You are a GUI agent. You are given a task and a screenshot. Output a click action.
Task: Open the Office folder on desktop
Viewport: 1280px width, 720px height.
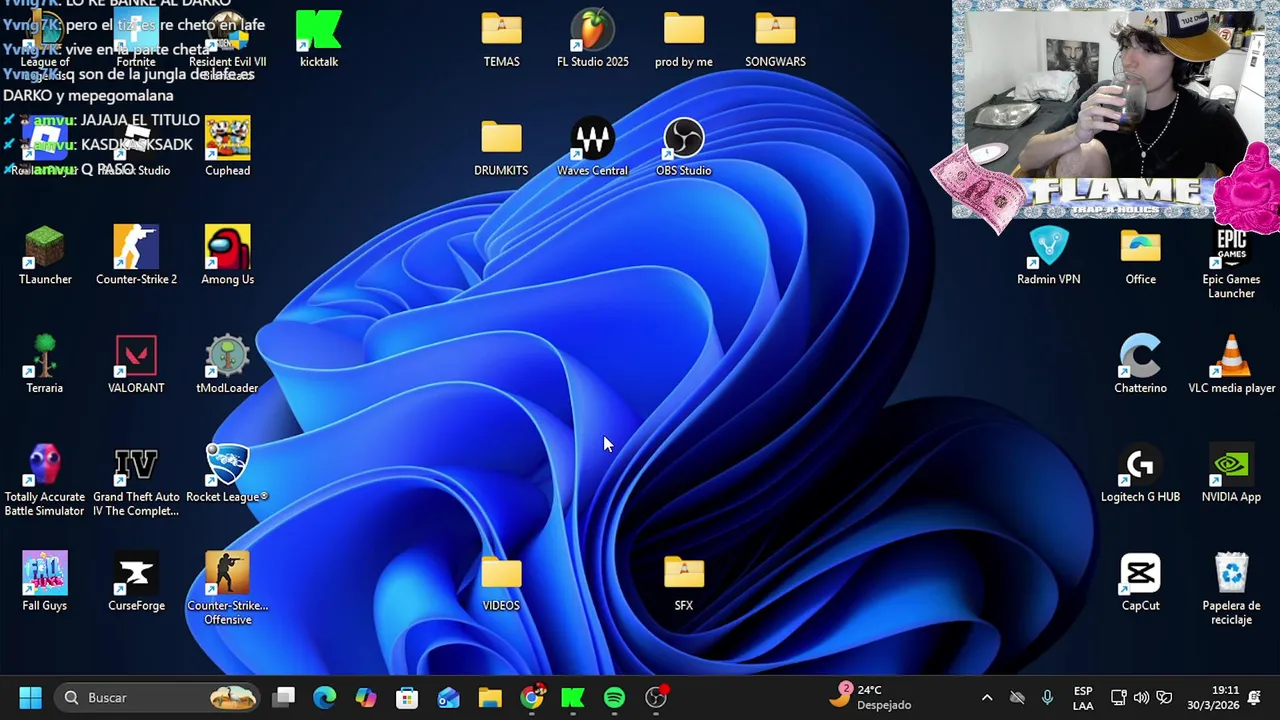(x=1140, y=257)
